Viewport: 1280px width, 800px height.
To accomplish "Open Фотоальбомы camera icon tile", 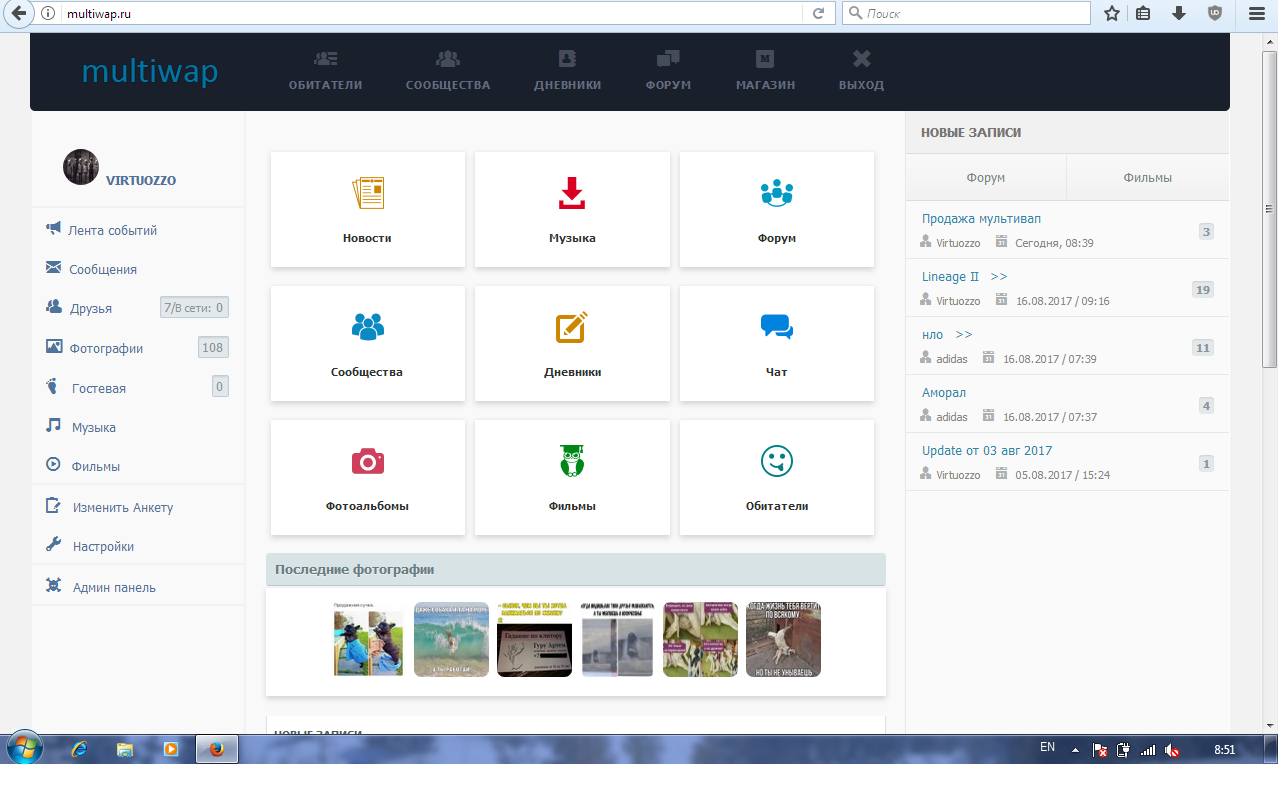I will pyautogui.click(x=367, y=461).
